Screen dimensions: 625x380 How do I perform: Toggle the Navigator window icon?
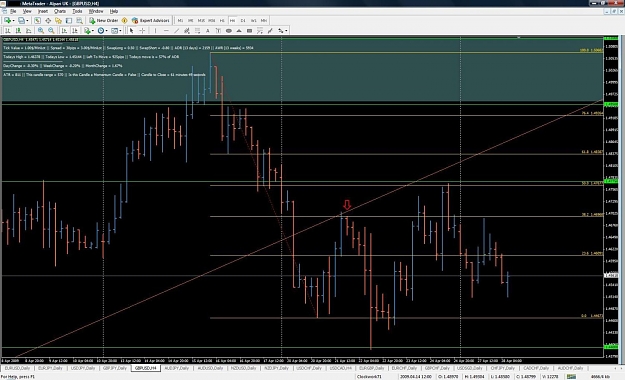[x=59, y=20]
